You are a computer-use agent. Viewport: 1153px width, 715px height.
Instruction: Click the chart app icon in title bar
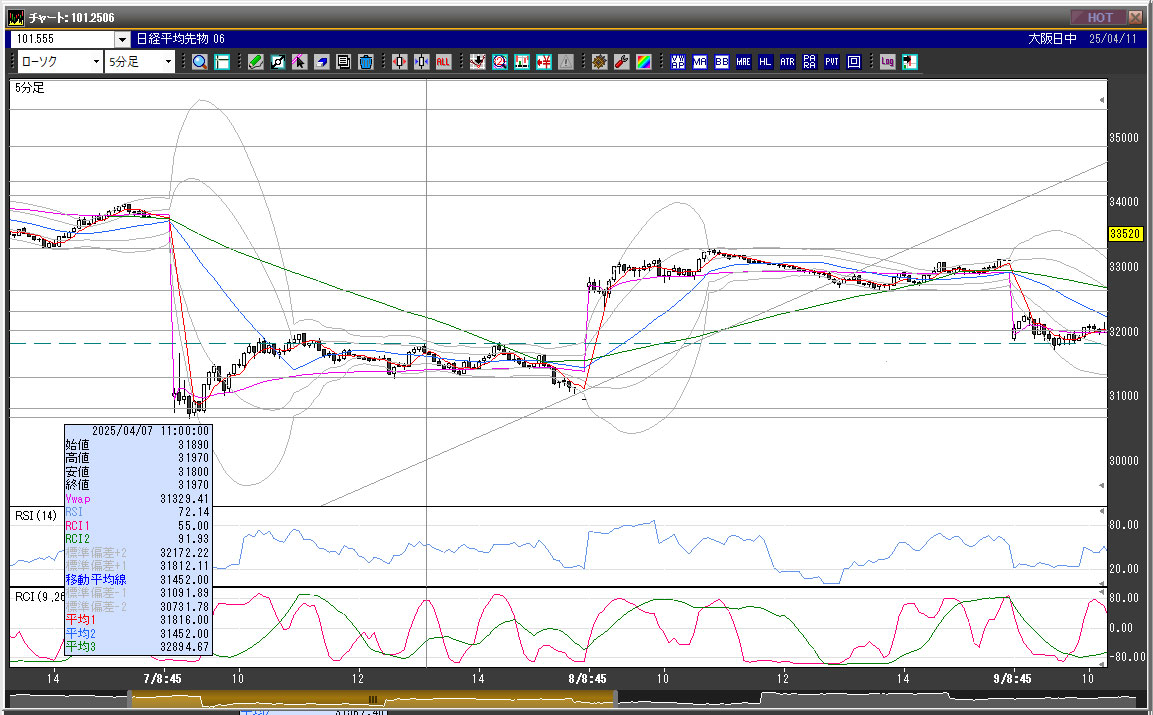[x=15, y=18]
